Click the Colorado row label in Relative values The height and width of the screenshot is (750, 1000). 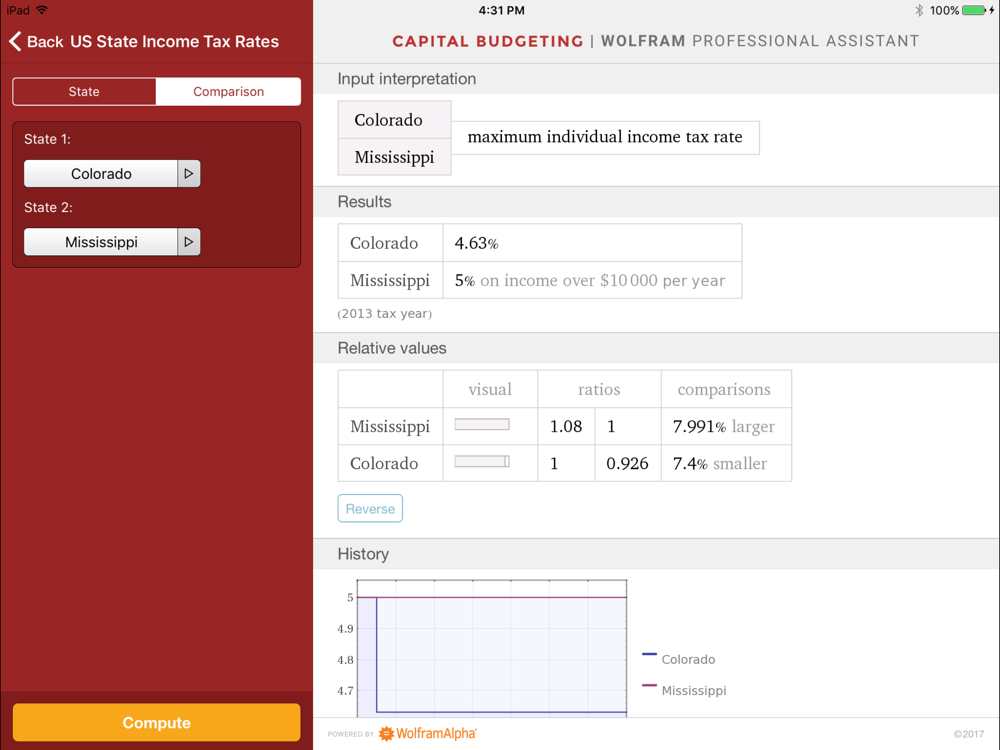pos(384,464)
